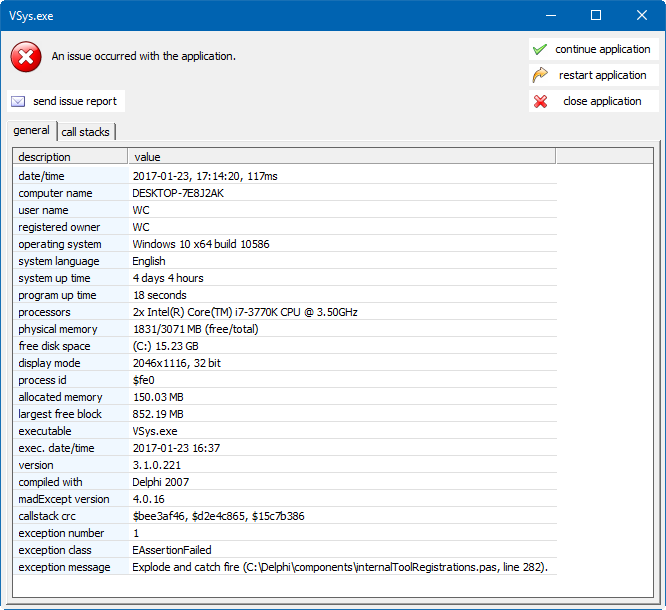Select the callstack crc row
666x610 pixels.
284,516
